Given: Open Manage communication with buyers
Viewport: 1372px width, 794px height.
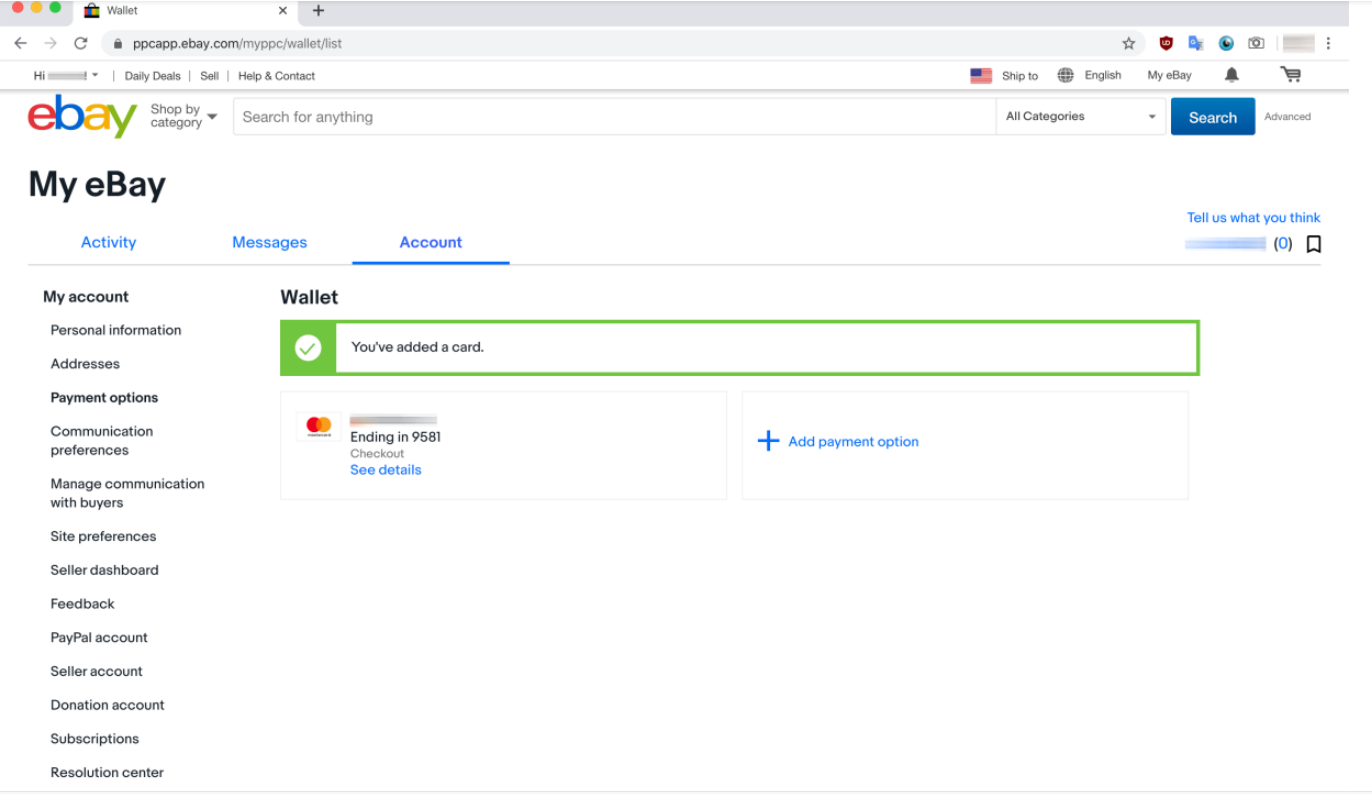Looking at the screenshot, I should 127,493.
